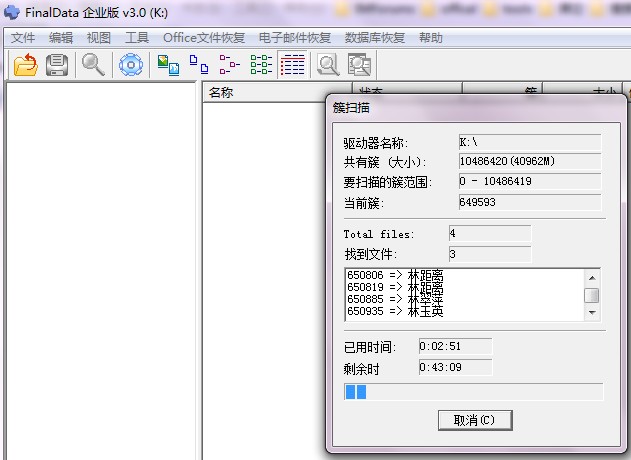
Task: Click the open folder toolbar icon
Action: pos(25,64)
